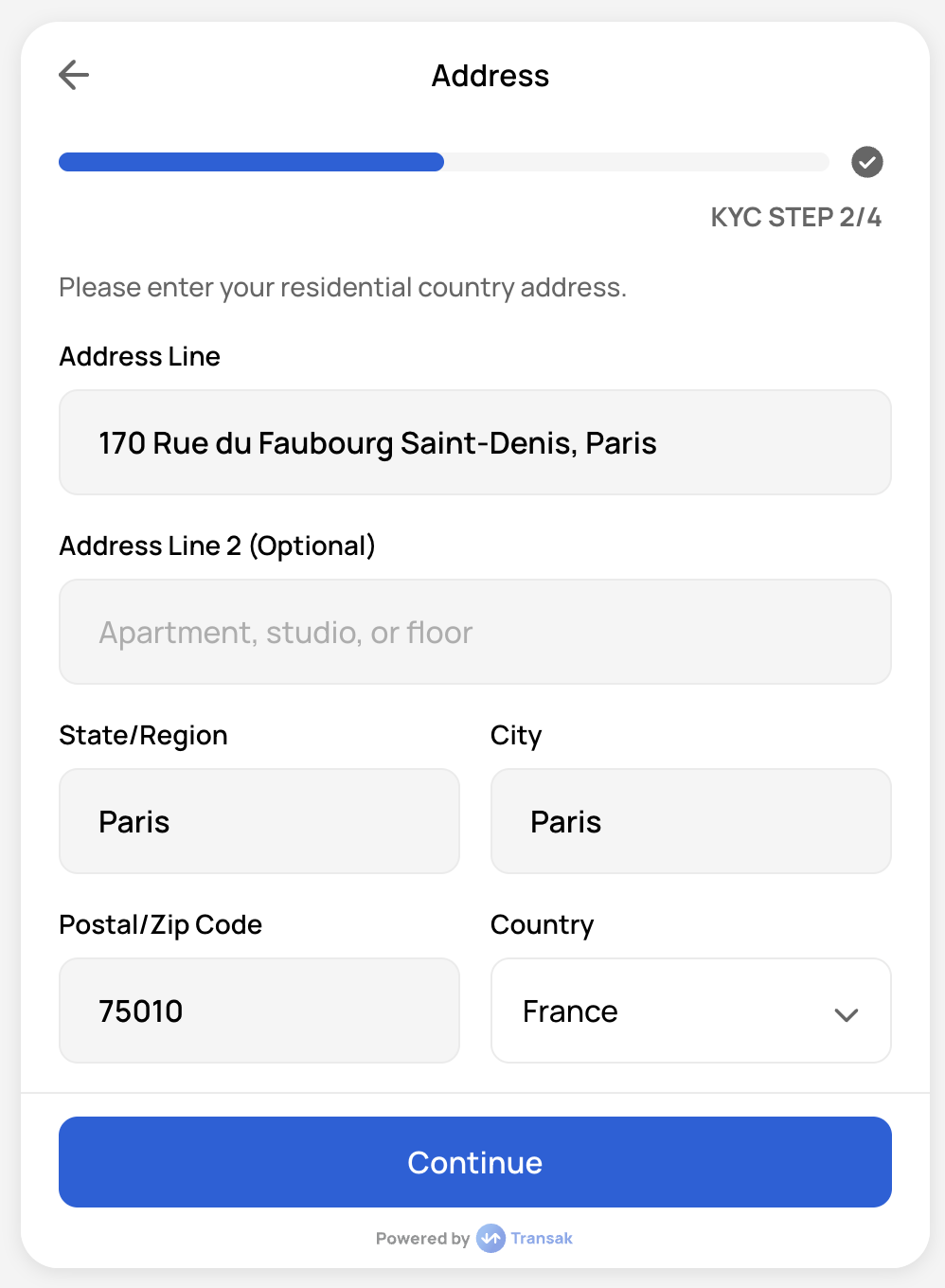Click the progress checkmark circle icon
This screenshot has width=945, height=1288.
(x=866, y=162)
